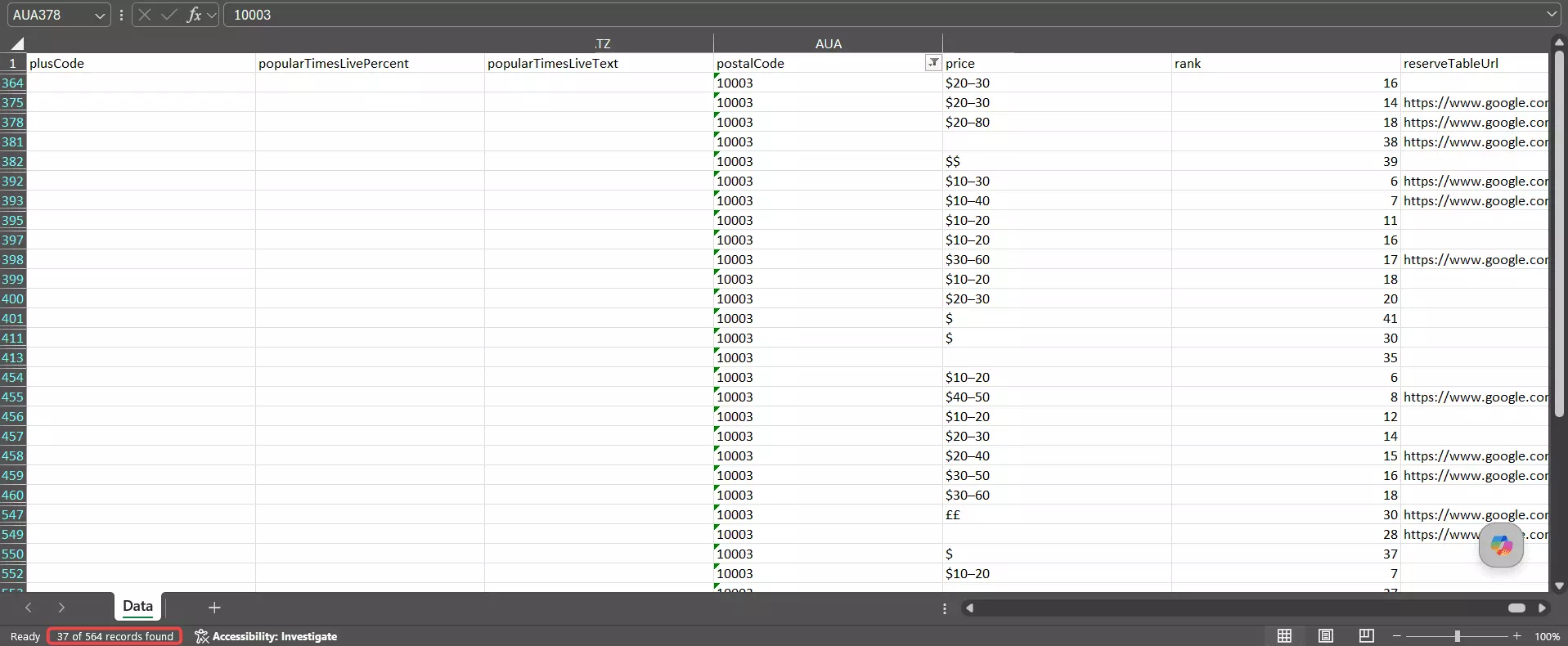Switch to Normal view icon
The image size is (1568, 646).
1284,636
